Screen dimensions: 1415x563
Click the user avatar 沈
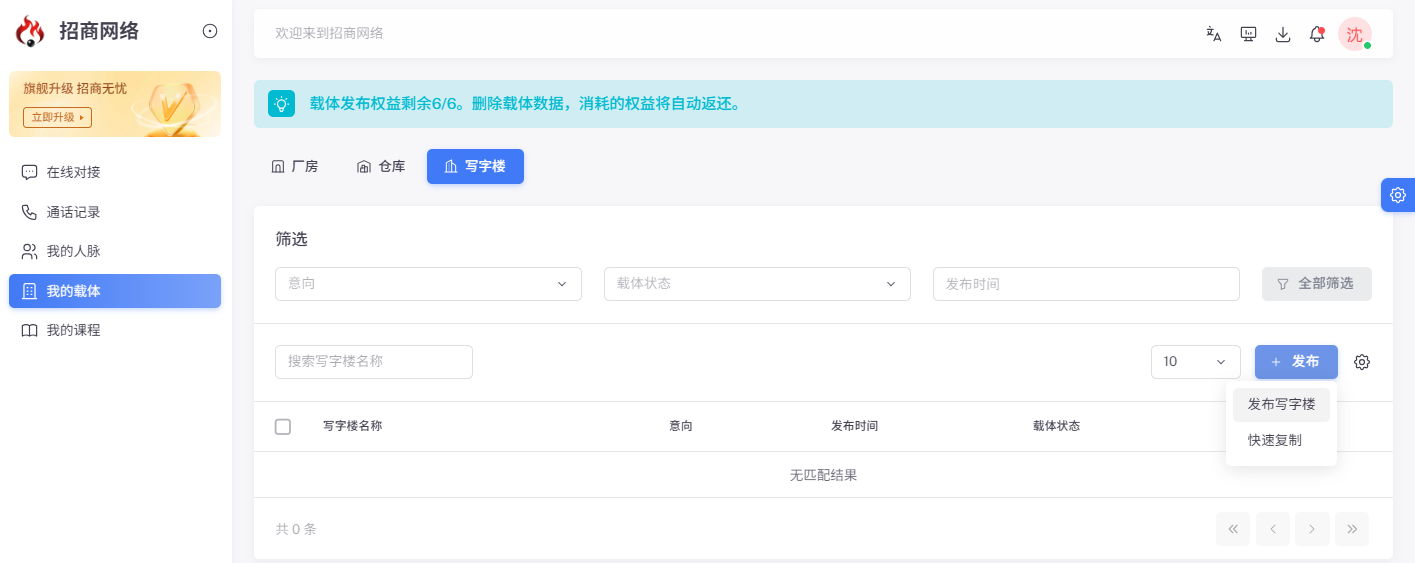pyautogui.click(x=1354, y=34)
